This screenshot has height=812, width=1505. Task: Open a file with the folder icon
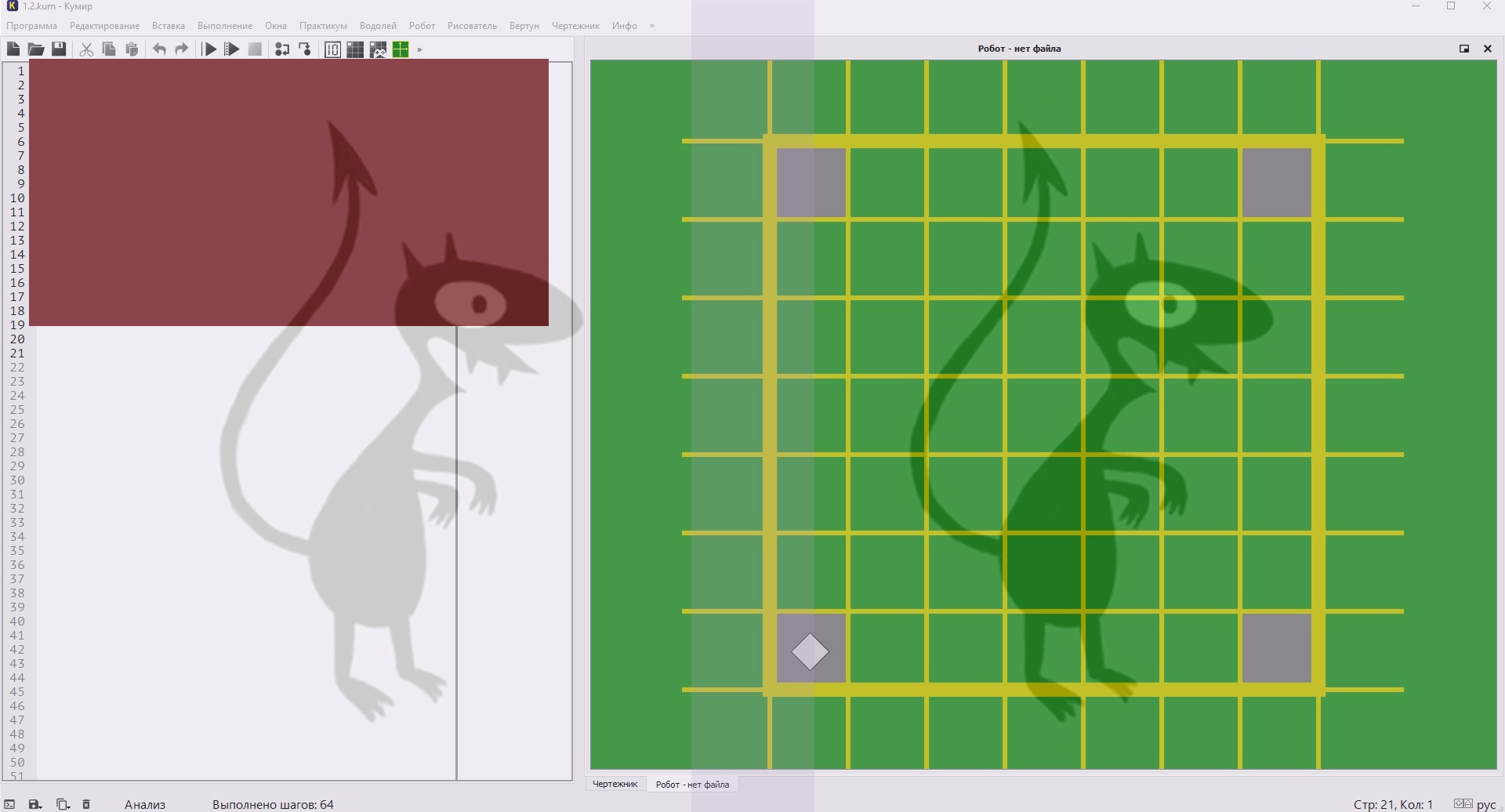(x=36, y=49)
